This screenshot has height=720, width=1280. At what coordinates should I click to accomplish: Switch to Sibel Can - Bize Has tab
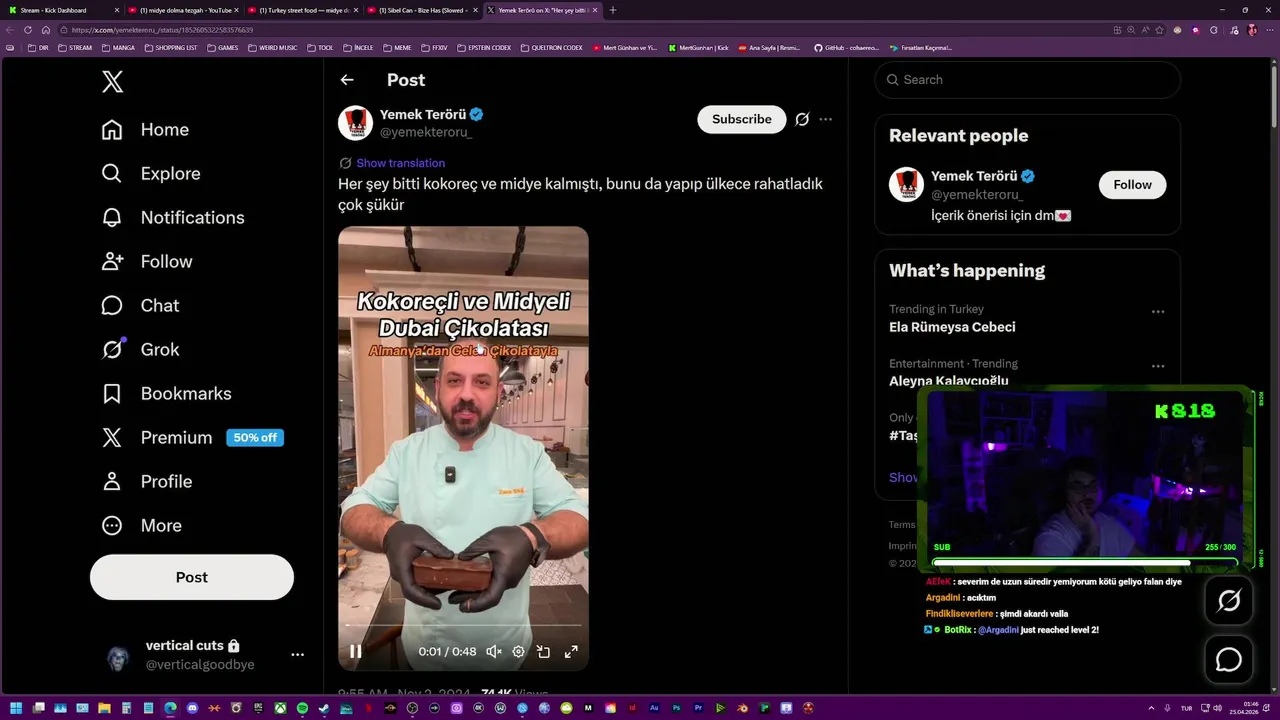(x=422, y=10)
